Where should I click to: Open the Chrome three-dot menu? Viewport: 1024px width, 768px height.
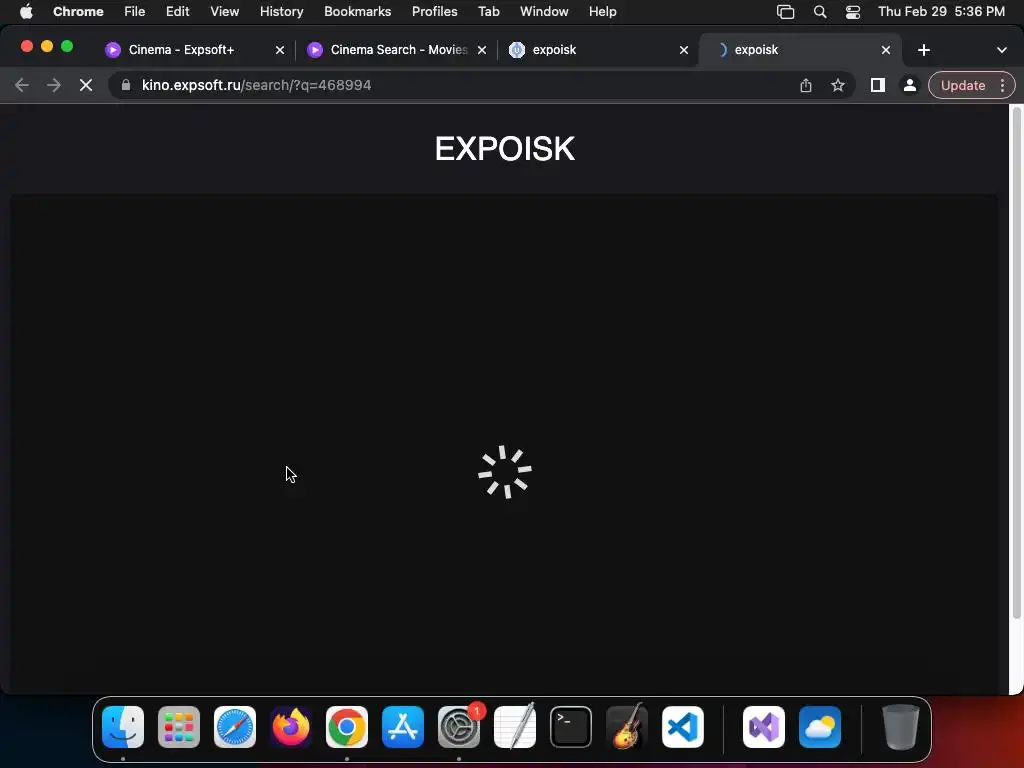click(1002, 86)
